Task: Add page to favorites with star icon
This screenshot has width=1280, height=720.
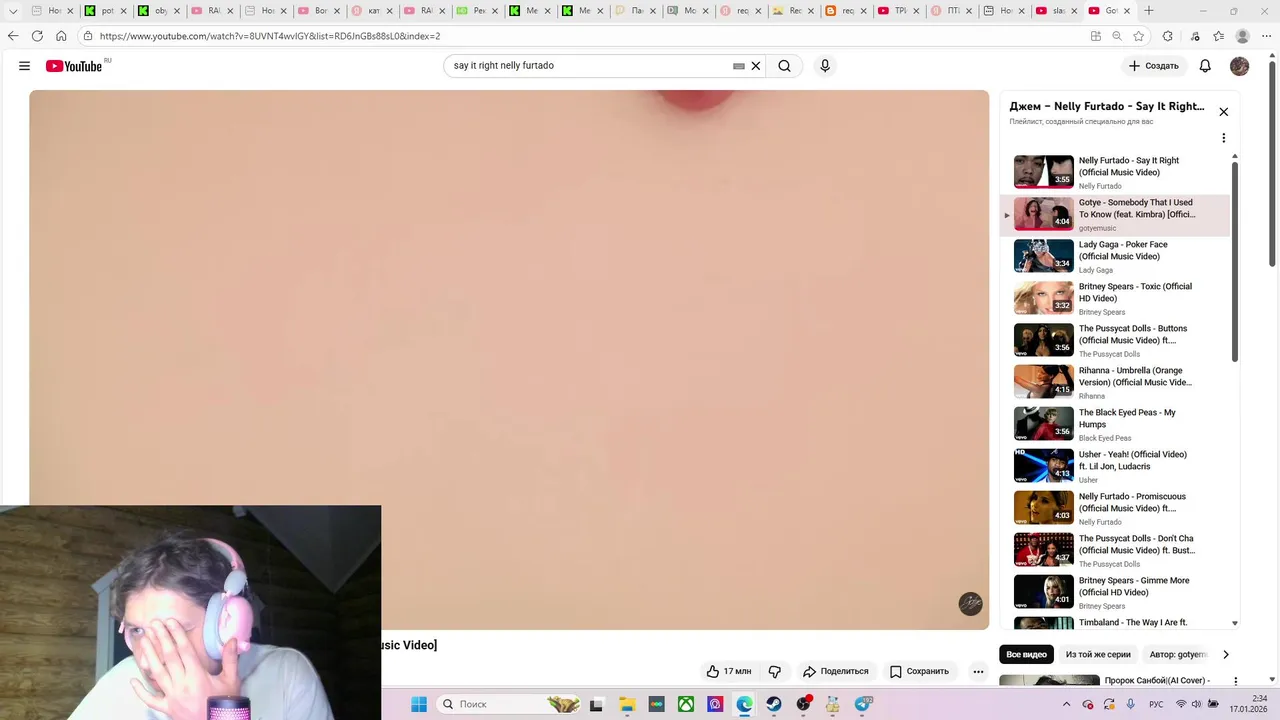Action: [x=1138, y=36]
